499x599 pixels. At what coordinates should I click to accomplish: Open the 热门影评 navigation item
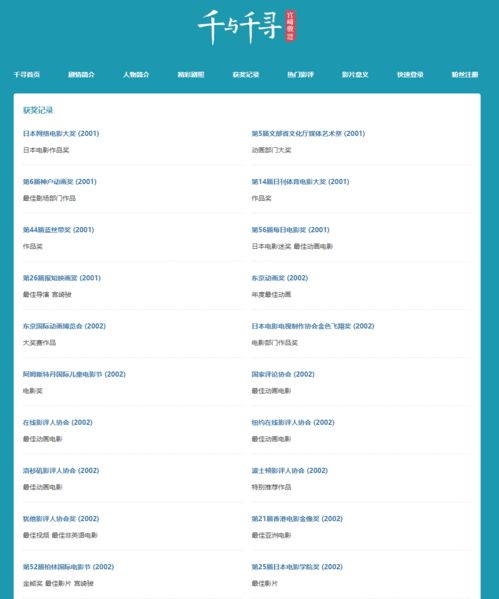click(x=300, y=74)
